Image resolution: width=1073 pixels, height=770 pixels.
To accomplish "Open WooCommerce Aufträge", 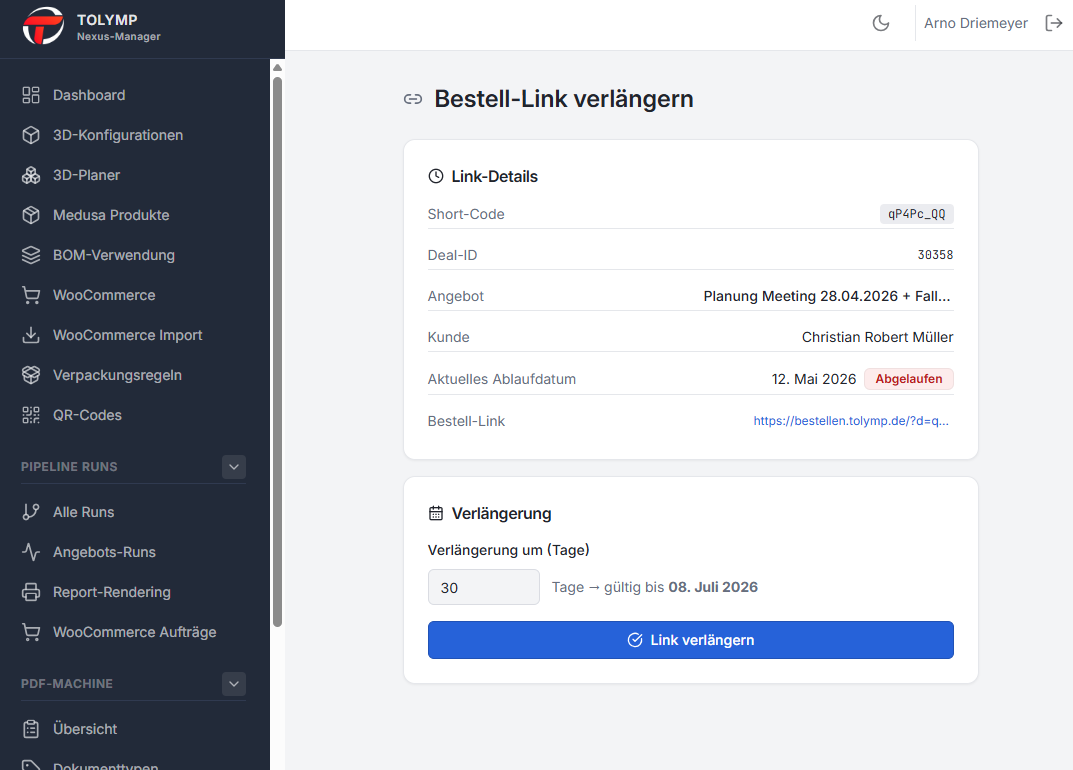I will 133,632.
